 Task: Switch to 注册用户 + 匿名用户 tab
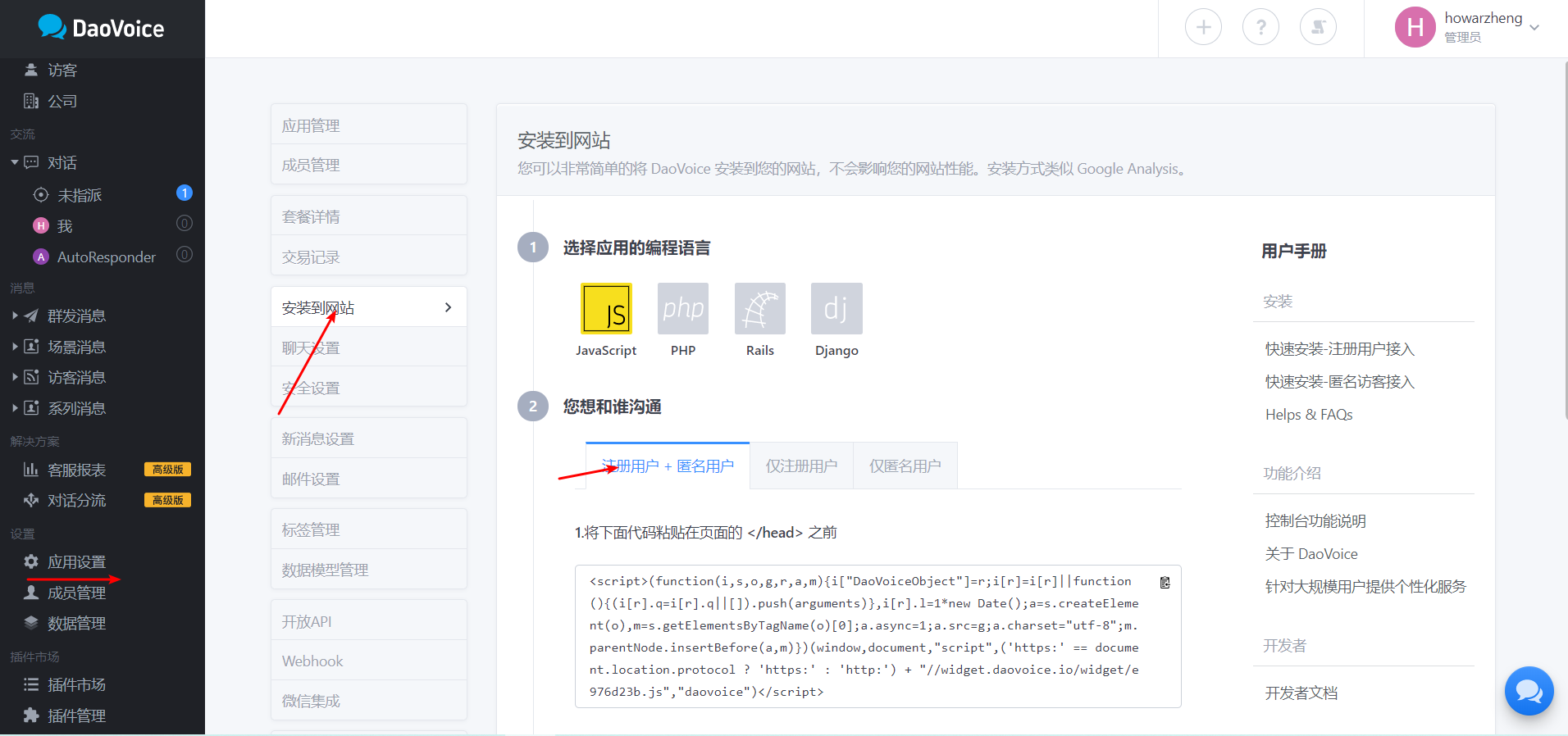668,466
